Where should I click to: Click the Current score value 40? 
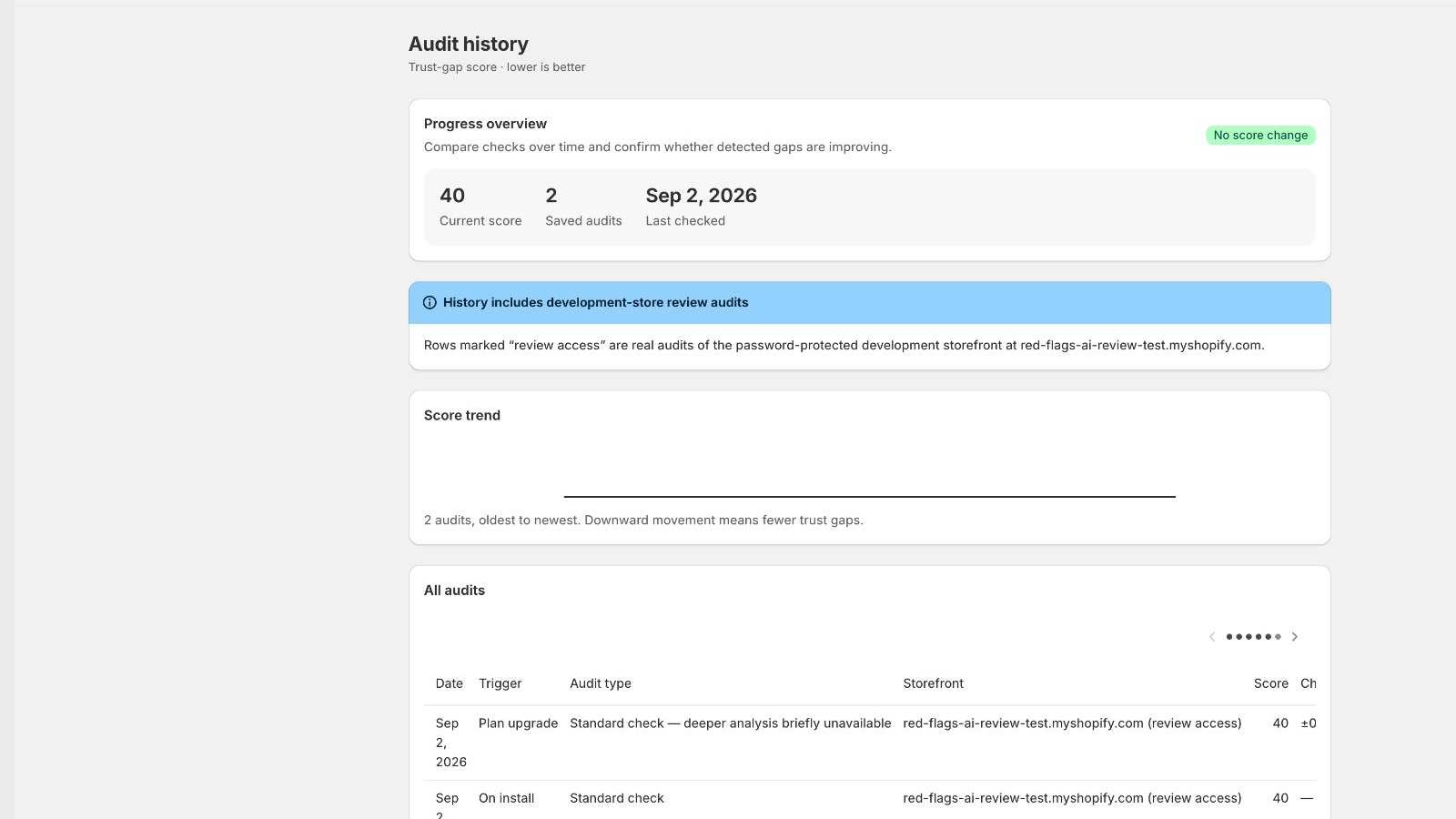(x=452, y=196)
